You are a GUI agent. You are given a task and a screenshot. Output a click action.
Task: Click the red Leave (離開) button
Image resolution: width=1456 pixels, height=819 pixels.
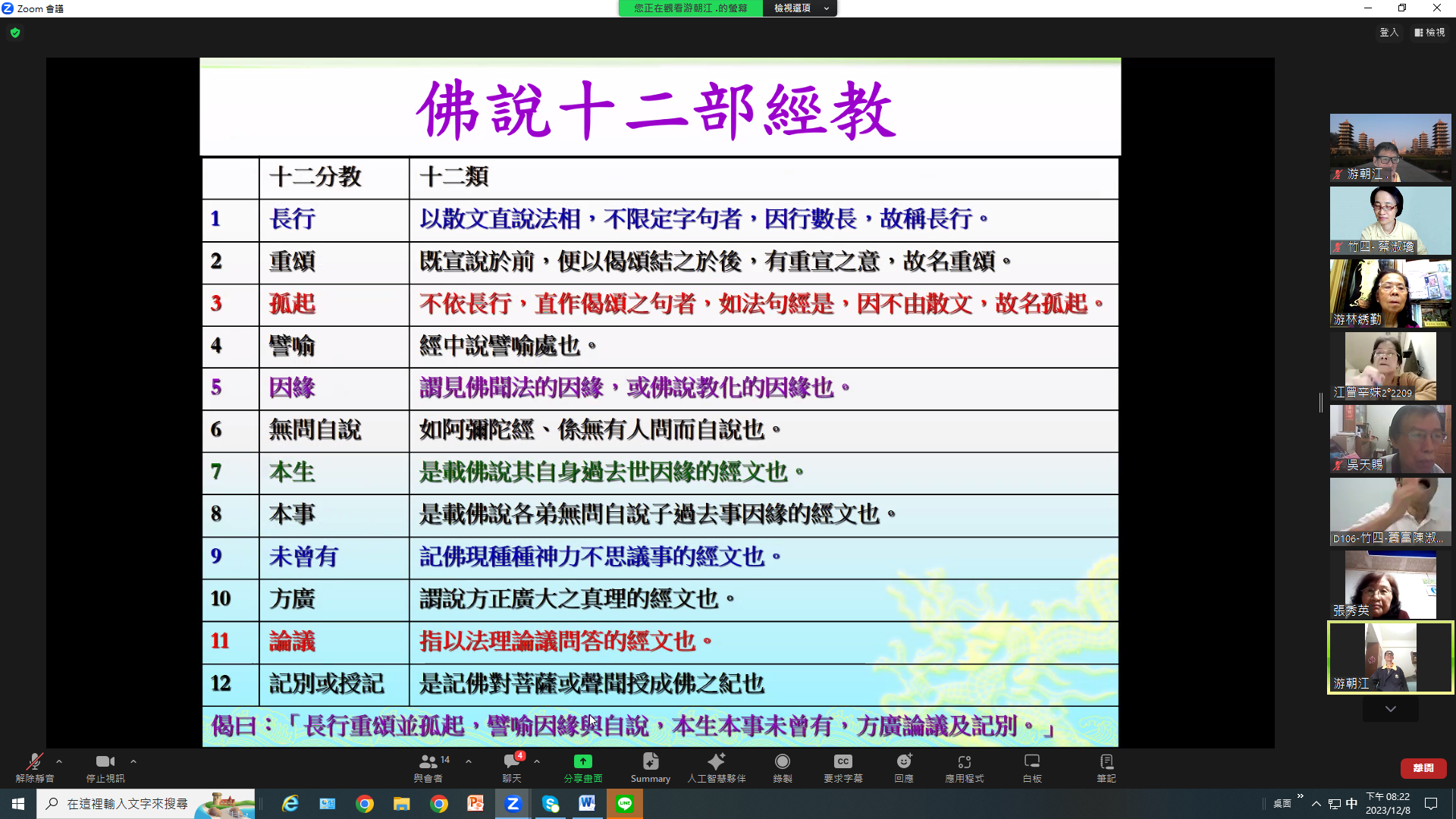point(1423,768)
